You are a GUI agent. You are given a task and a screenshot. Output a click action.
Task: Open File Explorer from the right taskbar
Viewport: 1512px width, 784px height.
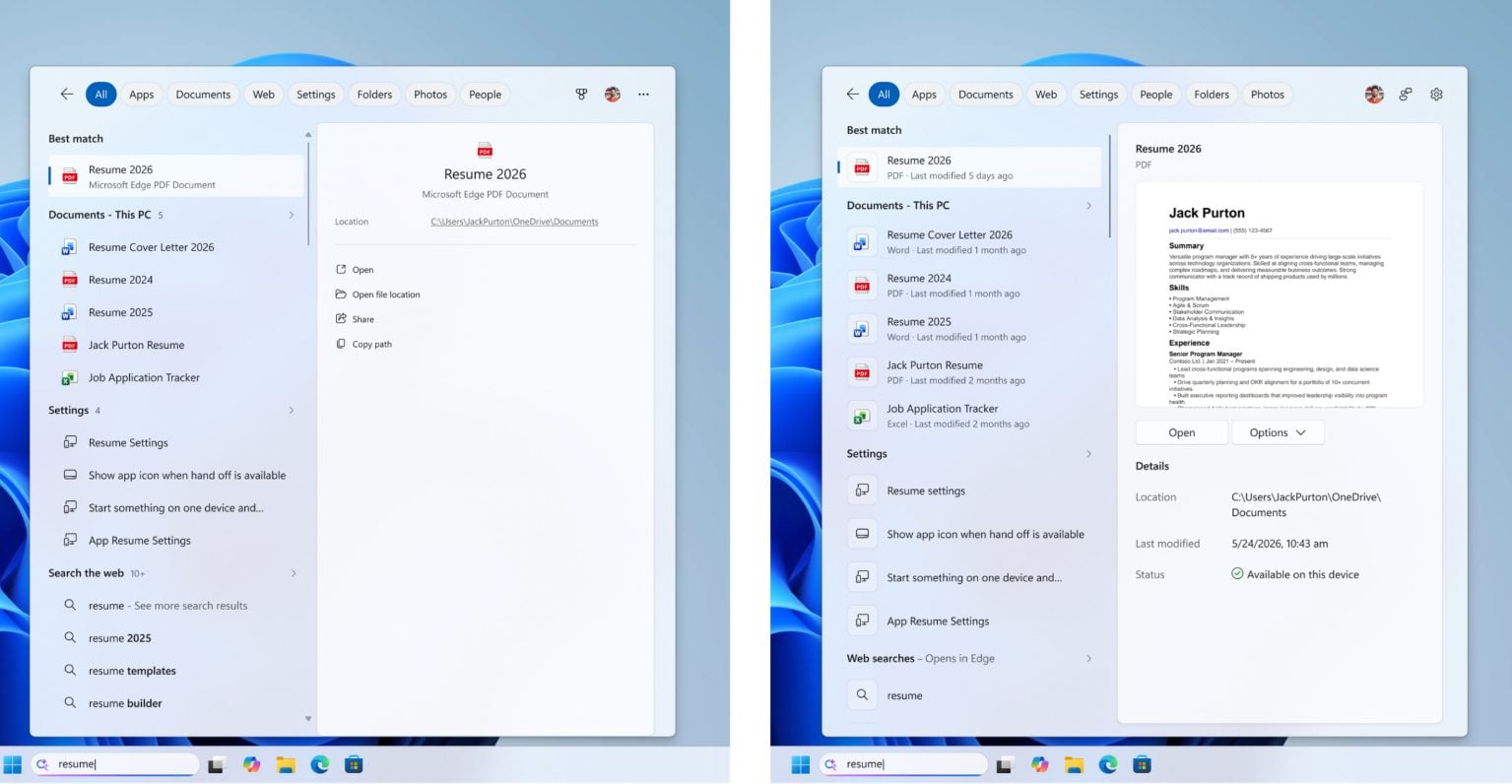(x=1074, y=764)
